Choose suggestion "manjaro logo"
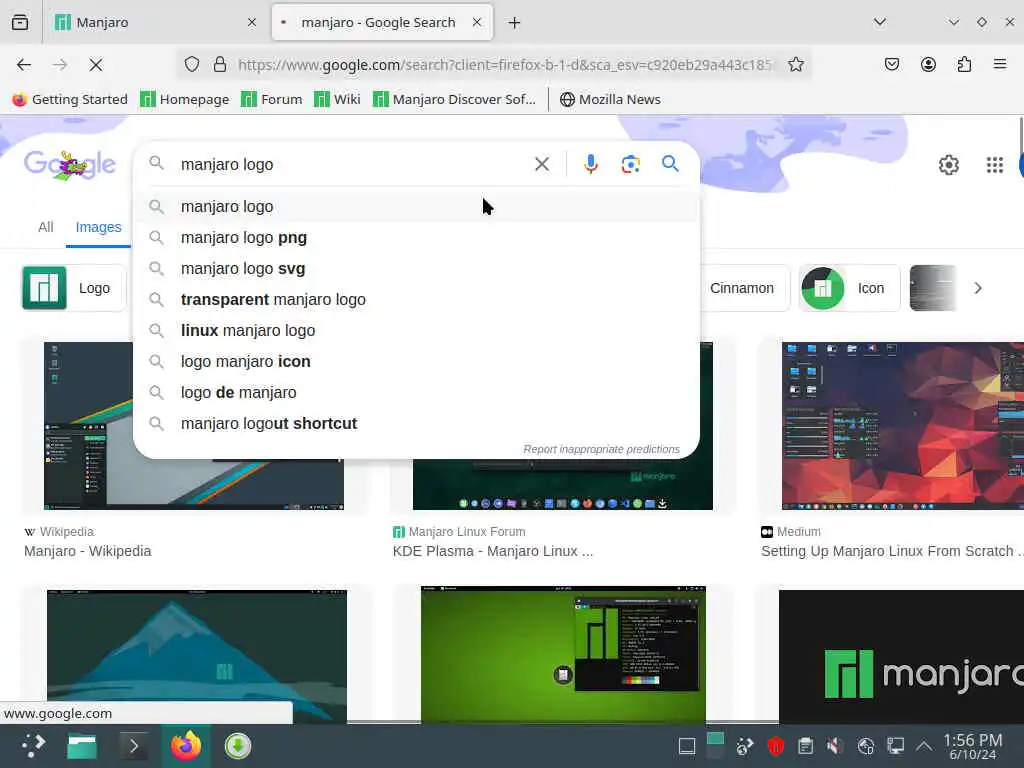1024x768 pixels. pyautogui.click(x=417, y=206)
